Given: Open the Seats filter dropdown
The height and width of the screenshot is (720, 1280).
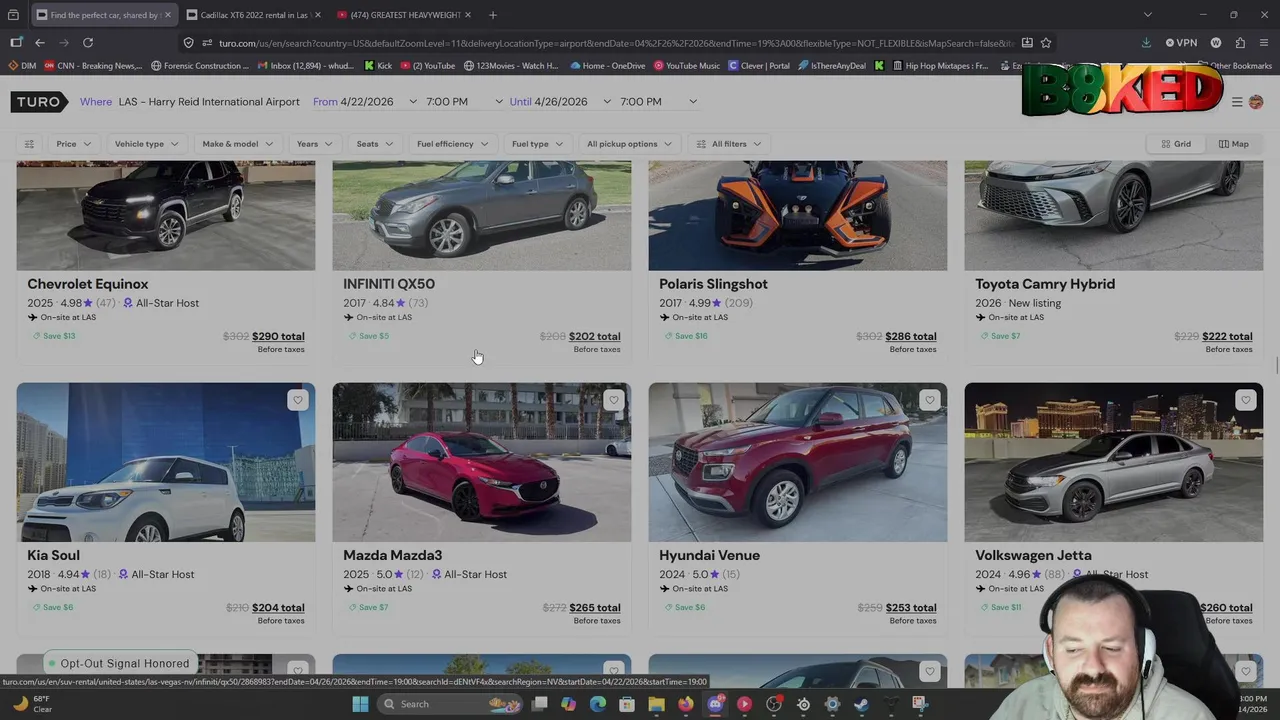Looking at the screenshot, I should pos(374,144).
